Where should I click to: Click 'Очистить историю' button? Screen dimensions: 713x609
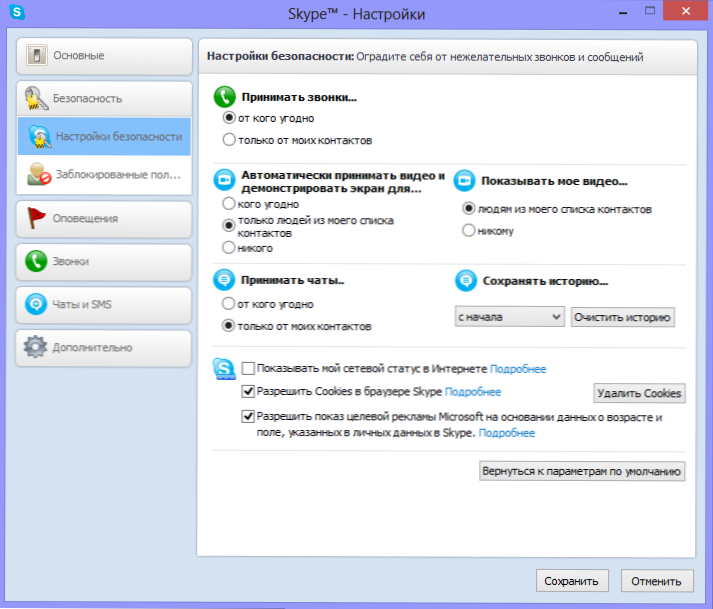[x=623, y=317]
